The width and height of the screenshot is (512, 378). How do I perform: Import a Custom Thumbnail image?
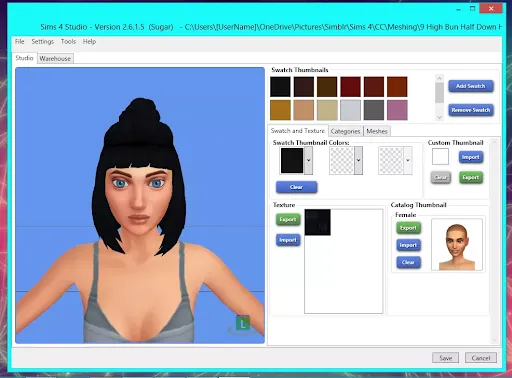471,157
